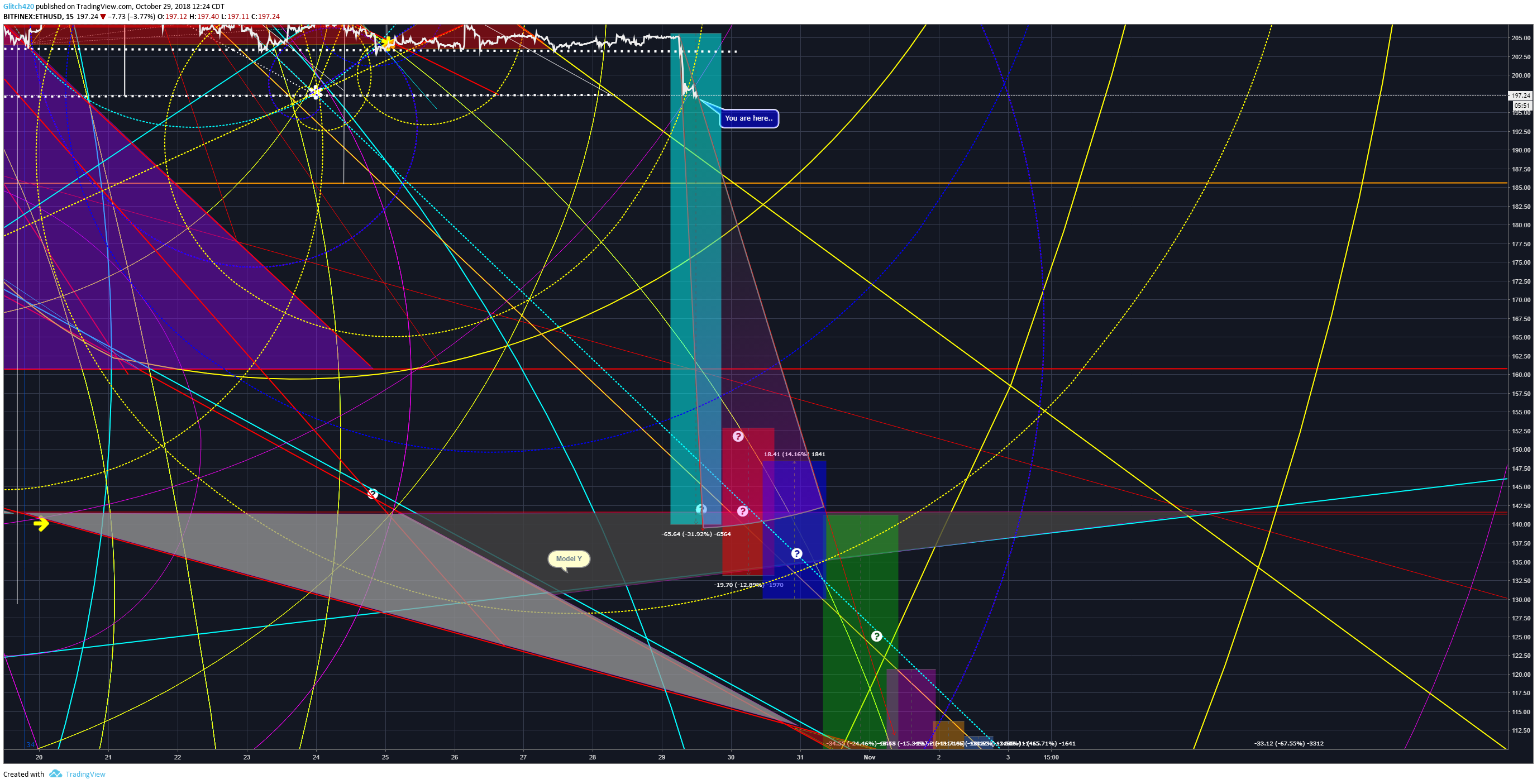
Task: Click the '-33.12 (-67.55%) -3312' measurement label
Action: coord(1289,743)
